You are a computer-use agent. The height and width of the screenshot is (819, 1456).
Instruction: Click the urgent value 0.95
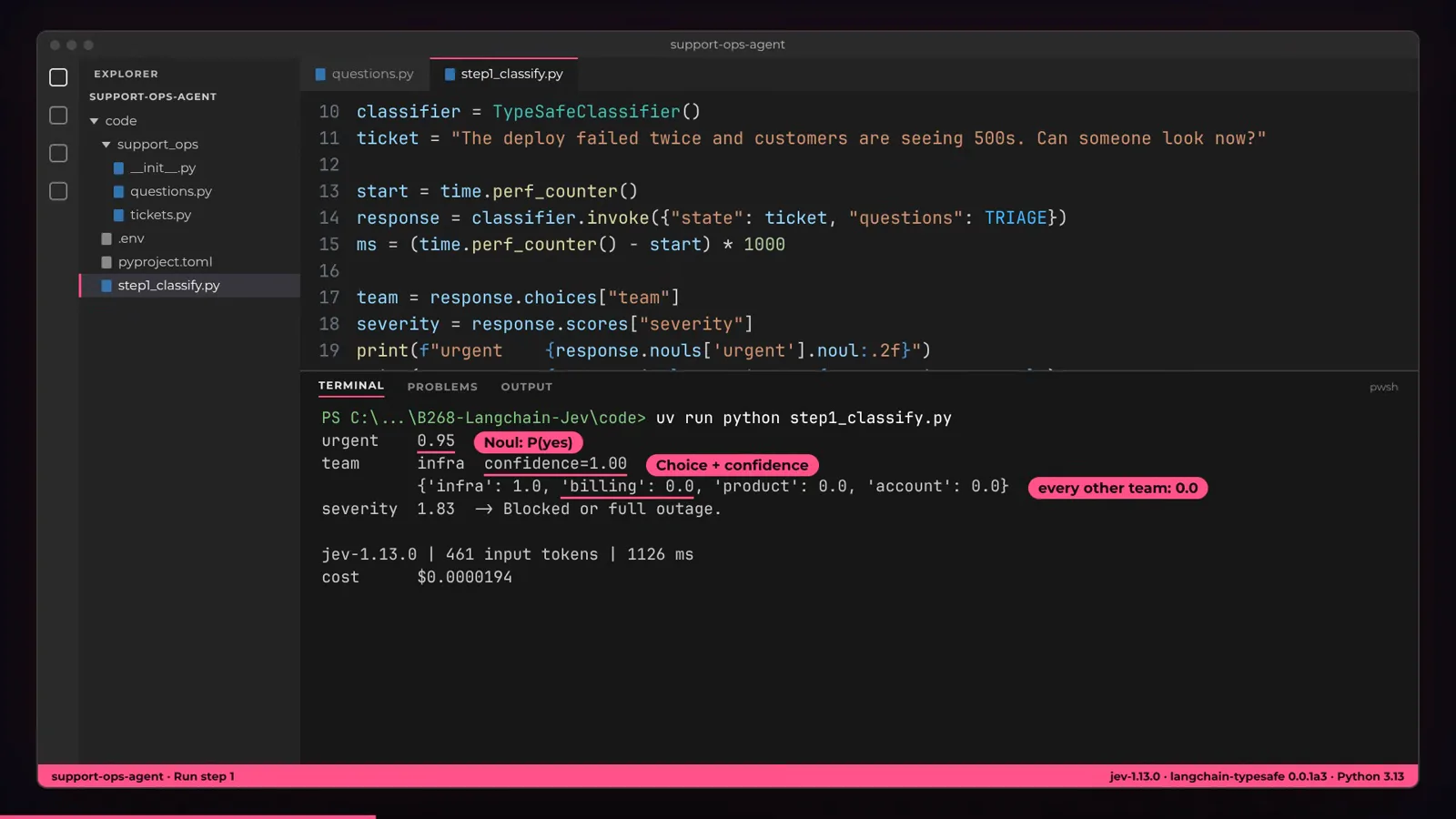coord(436,440)
